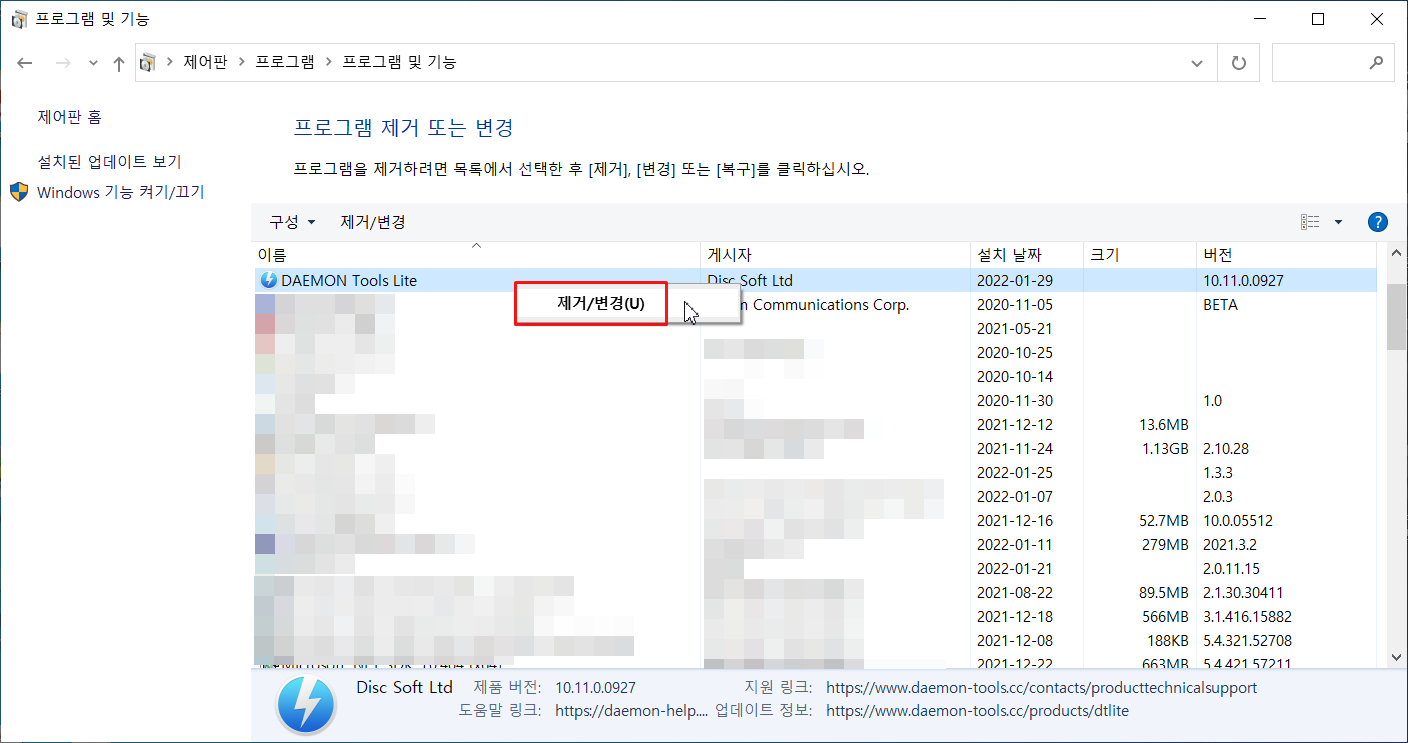
Task: Click 제어판 breadcrumb in address bar
Action: [x=206, y=62]
